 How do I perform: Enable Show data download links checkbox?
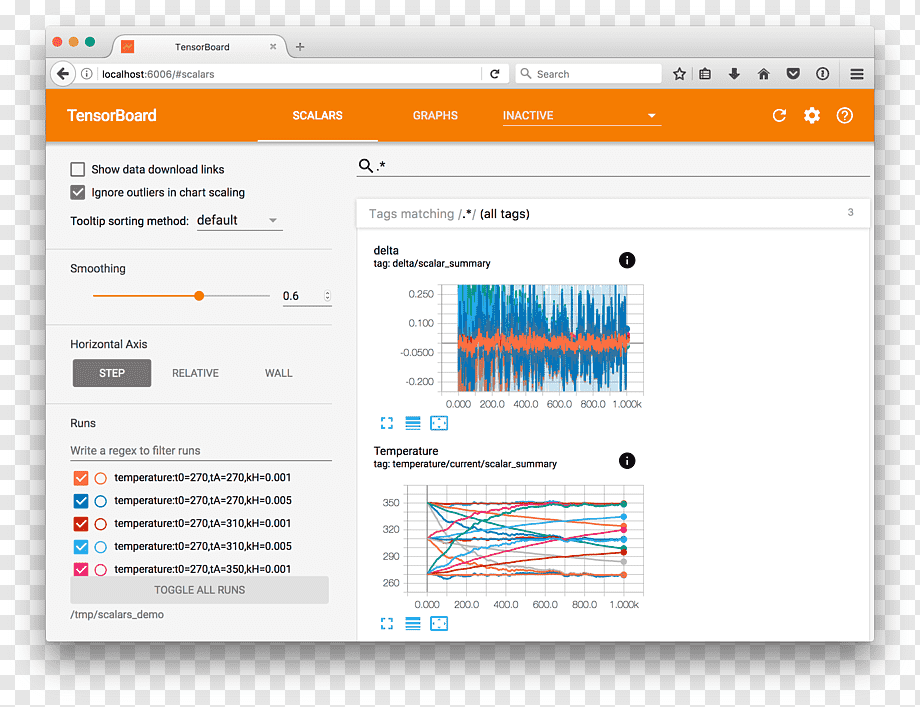pos(77,170)
